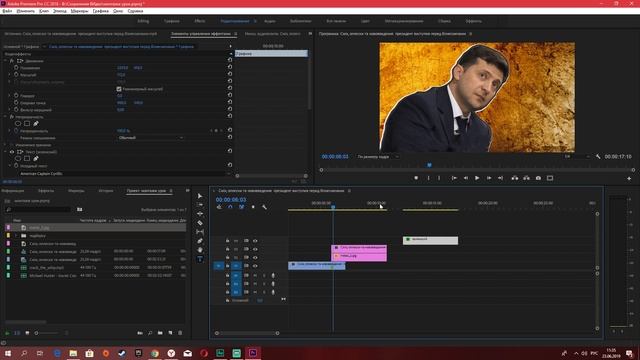This screenshot has width=640, height=360.
Task: Click New Bin folder icon in Project panel
Action: point(160,333)
